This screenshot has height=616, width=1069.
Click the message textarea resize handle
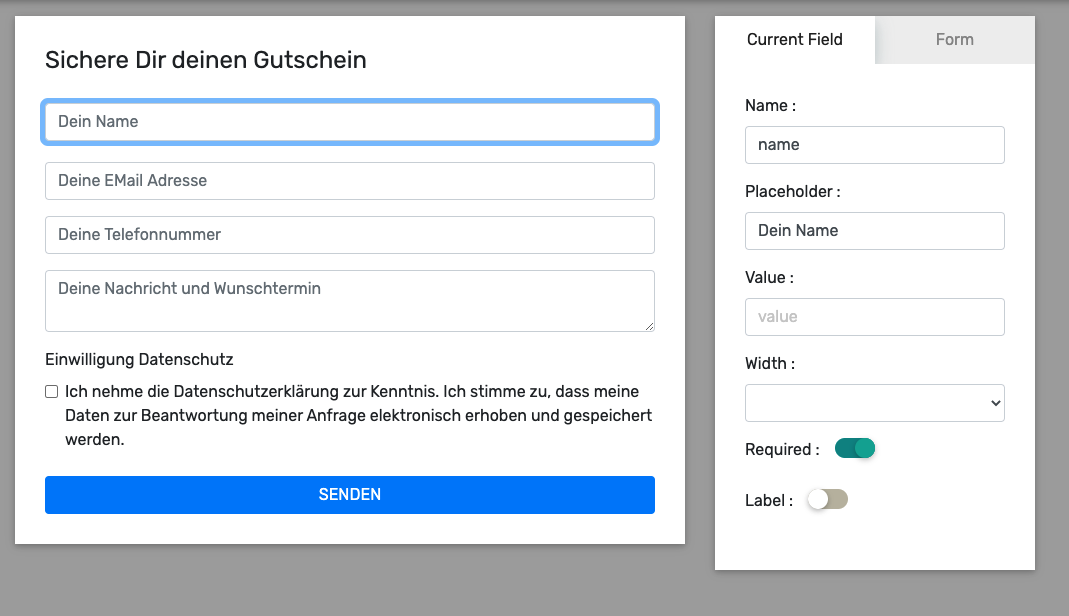(649, 325)
